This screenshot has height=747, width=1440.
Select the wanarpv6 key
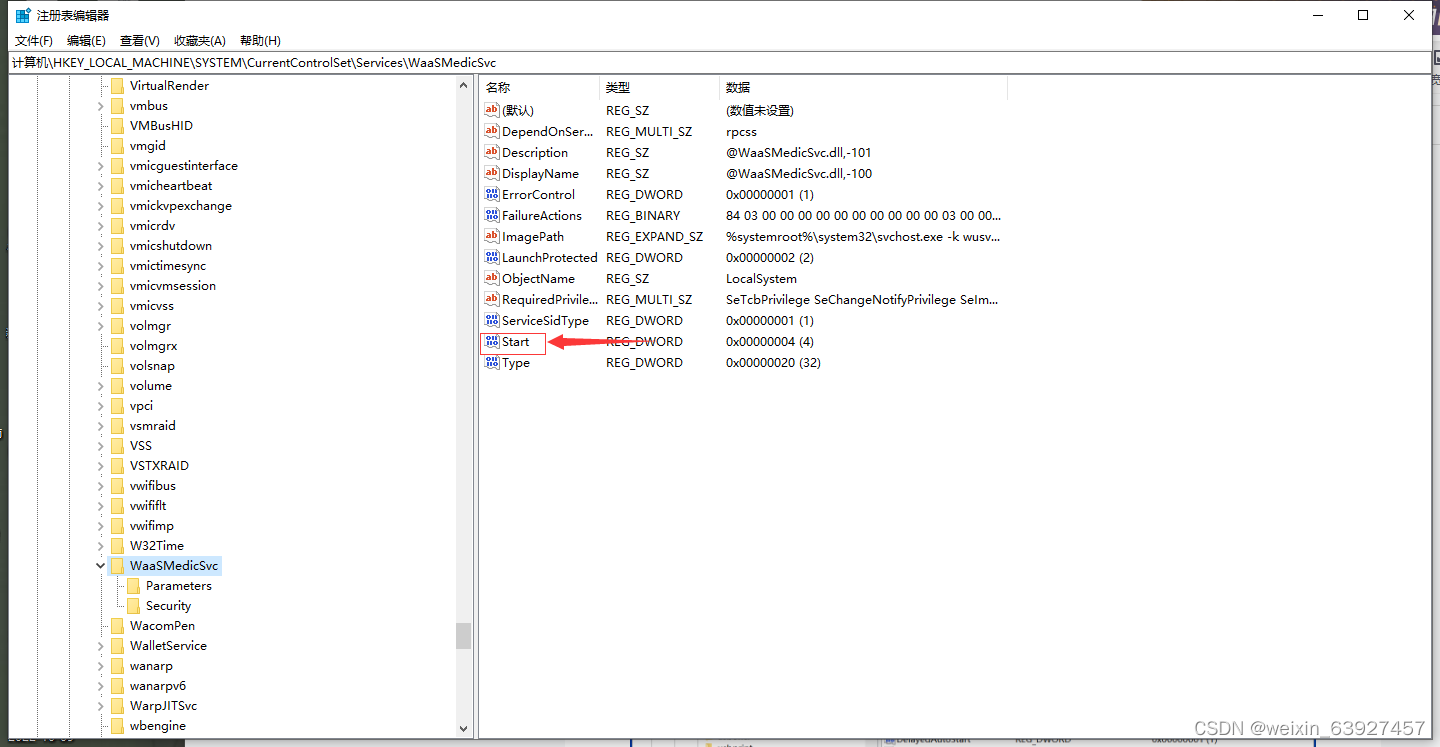(x=158, y=686)
